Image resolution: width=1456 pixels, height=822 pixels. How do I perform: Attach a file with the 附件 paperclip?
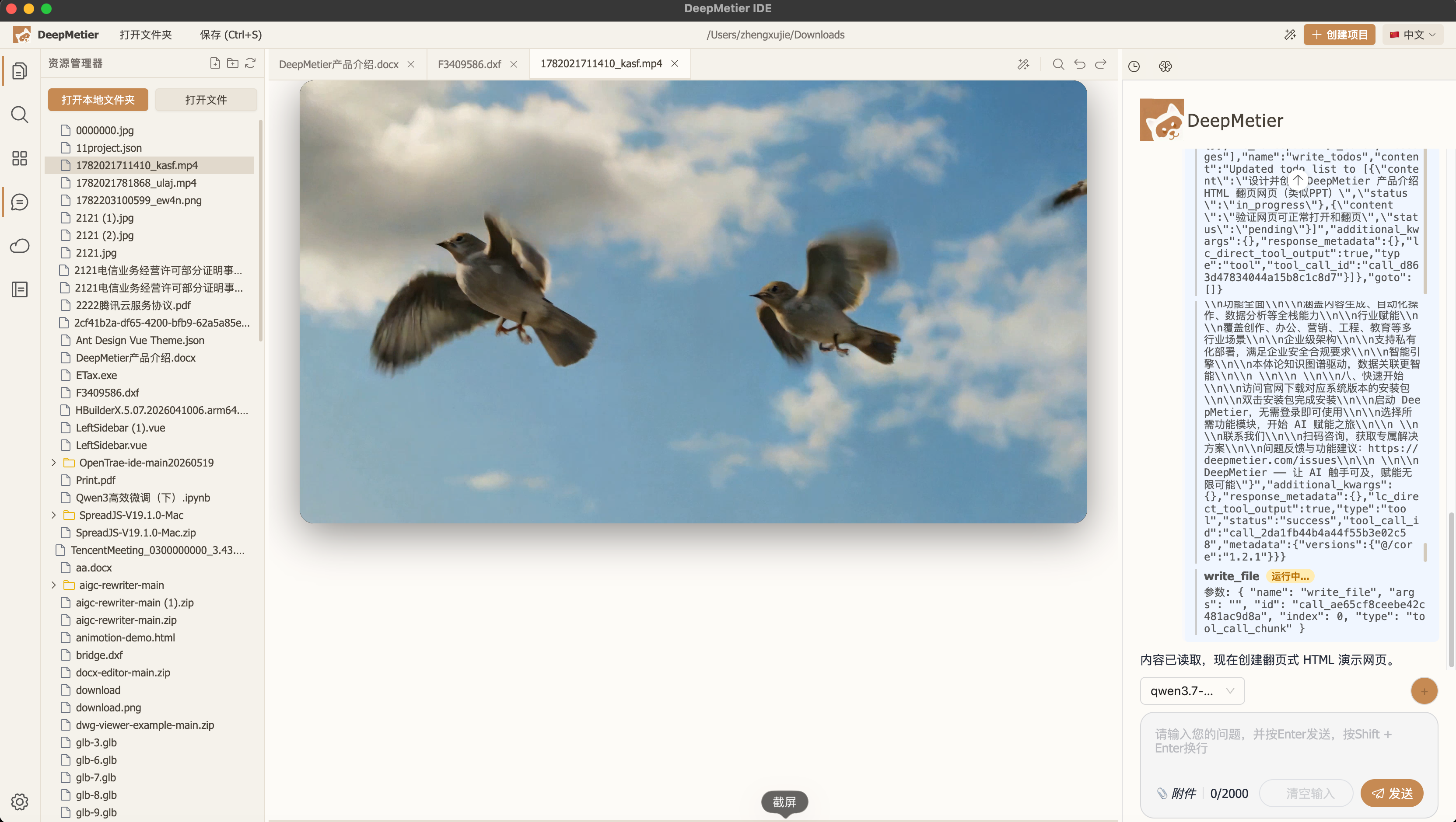point(1176,794)
